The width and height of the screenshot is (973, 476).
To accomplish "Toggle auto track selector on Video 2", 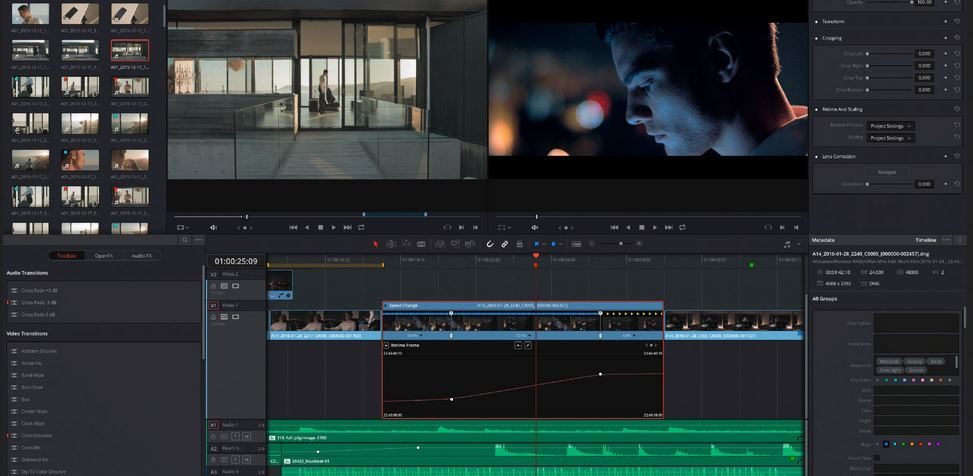I will coord(224,286).
